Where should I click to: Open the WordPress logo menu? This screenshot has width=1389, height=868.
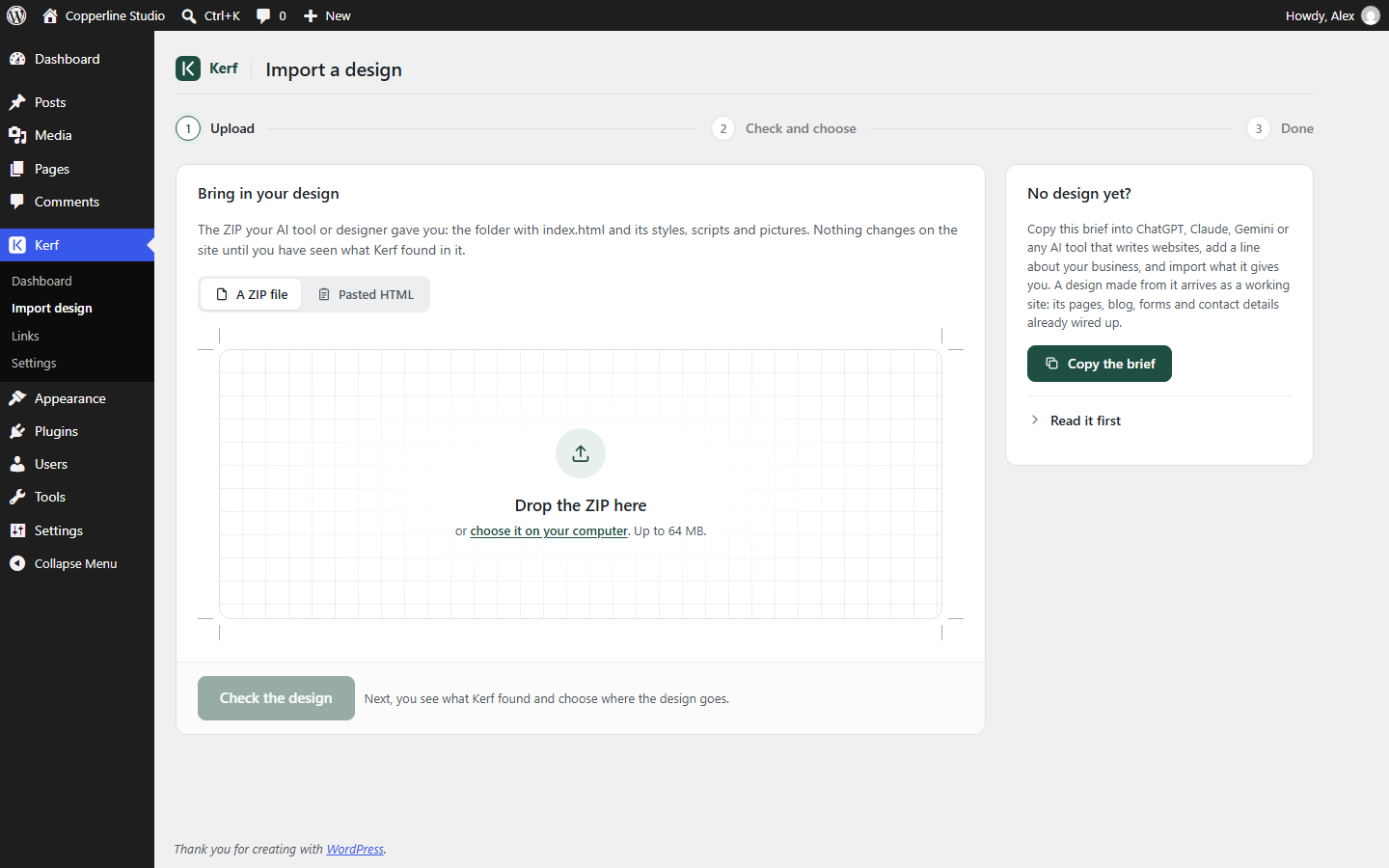point(16,15)
